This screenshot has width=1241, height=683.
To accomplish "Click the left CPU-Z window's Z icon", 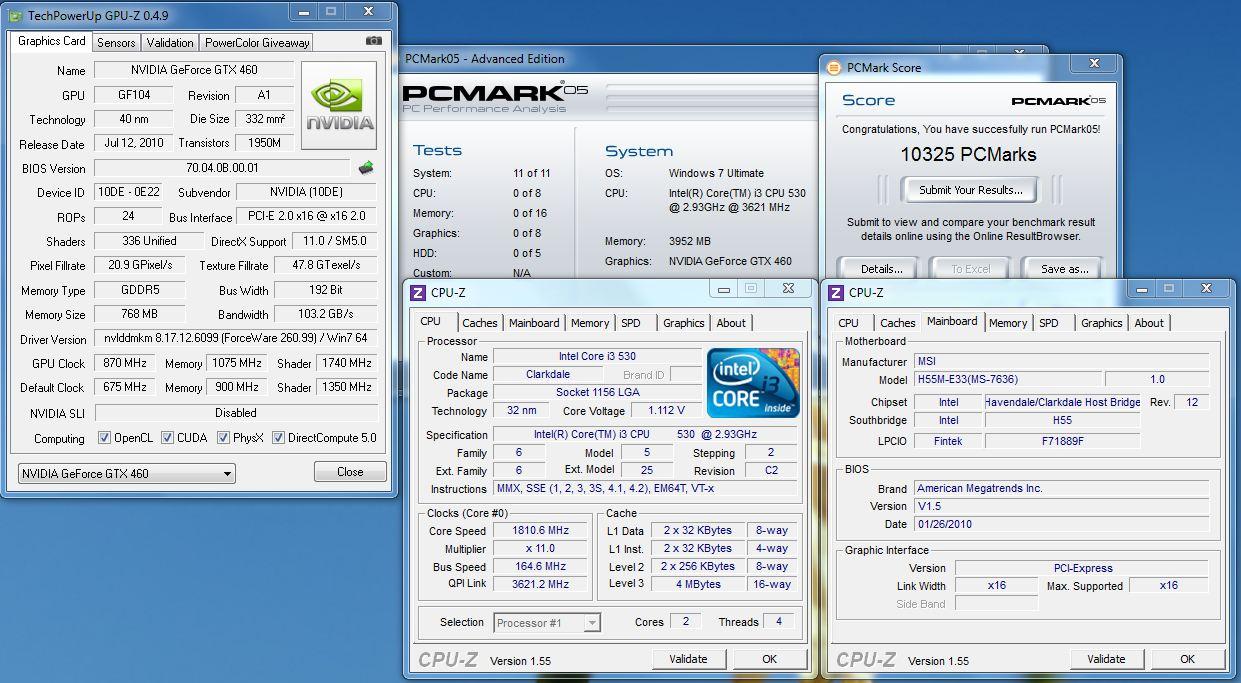I will 418,292.
